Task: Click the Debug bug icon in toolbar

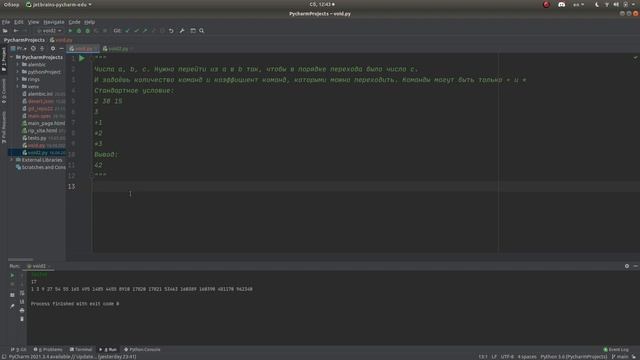Action: click(x=79, y=31)
